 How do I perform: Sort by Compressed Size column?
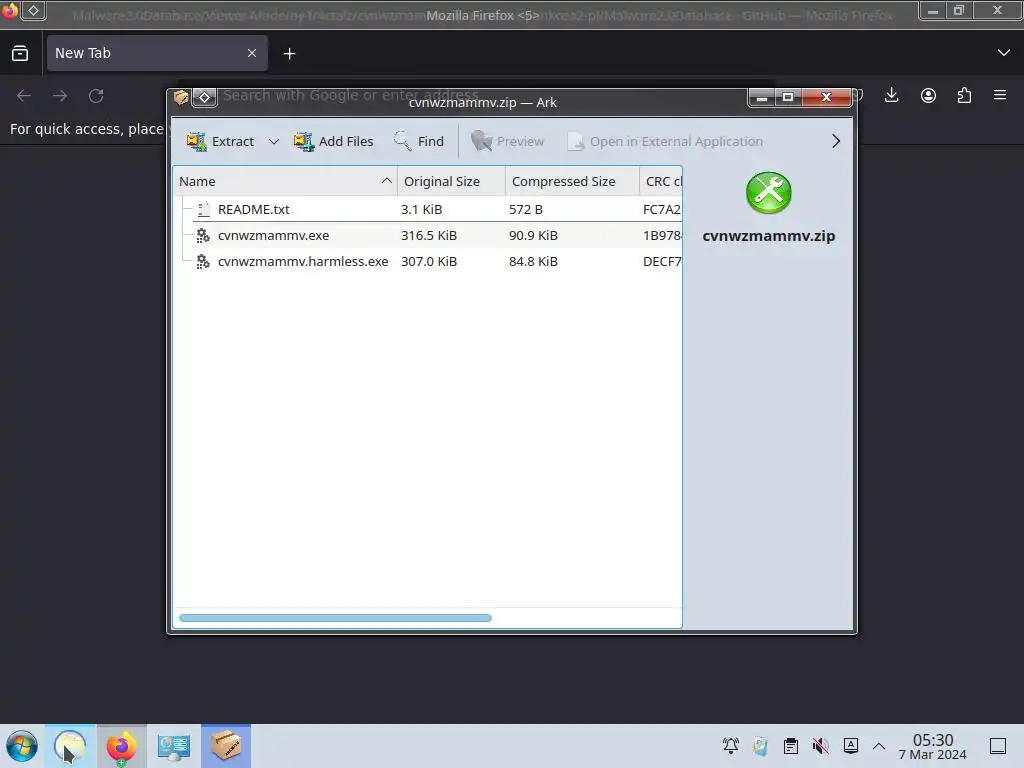tap(572, 182)
